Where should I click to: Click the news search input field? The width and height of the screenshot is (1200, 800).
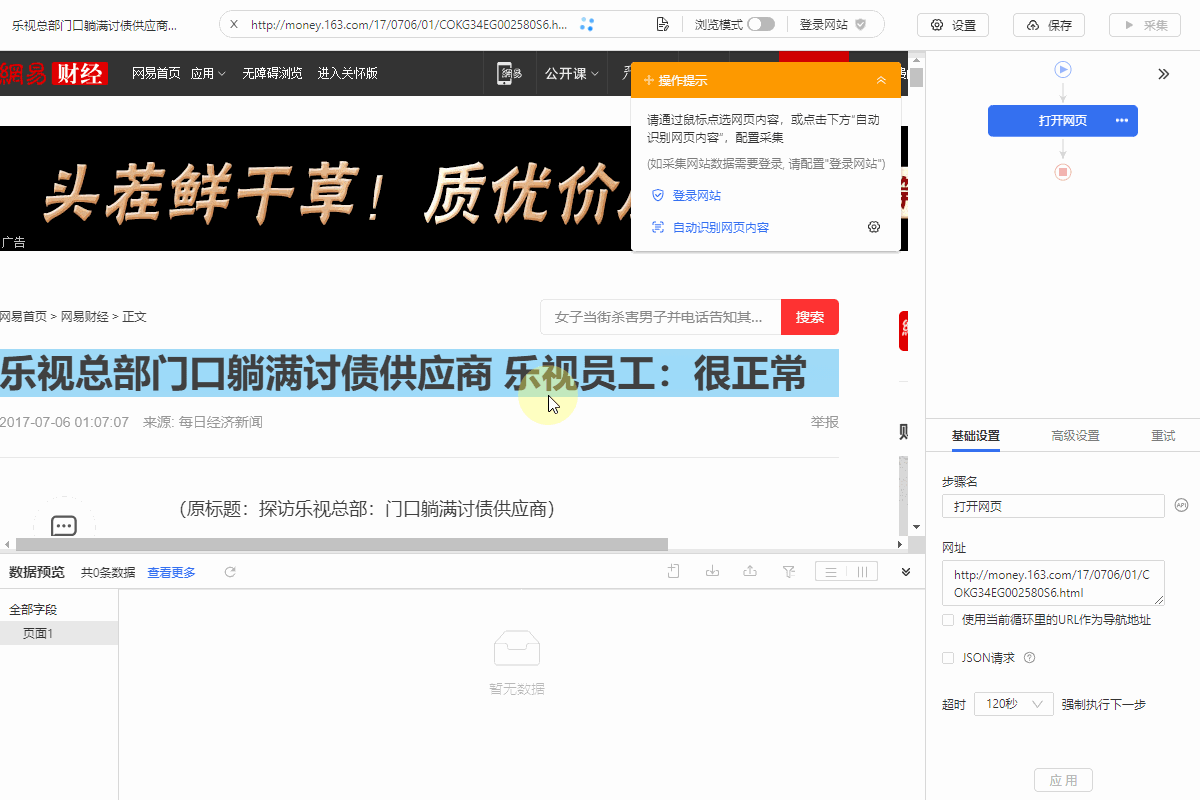click(660, 317)
